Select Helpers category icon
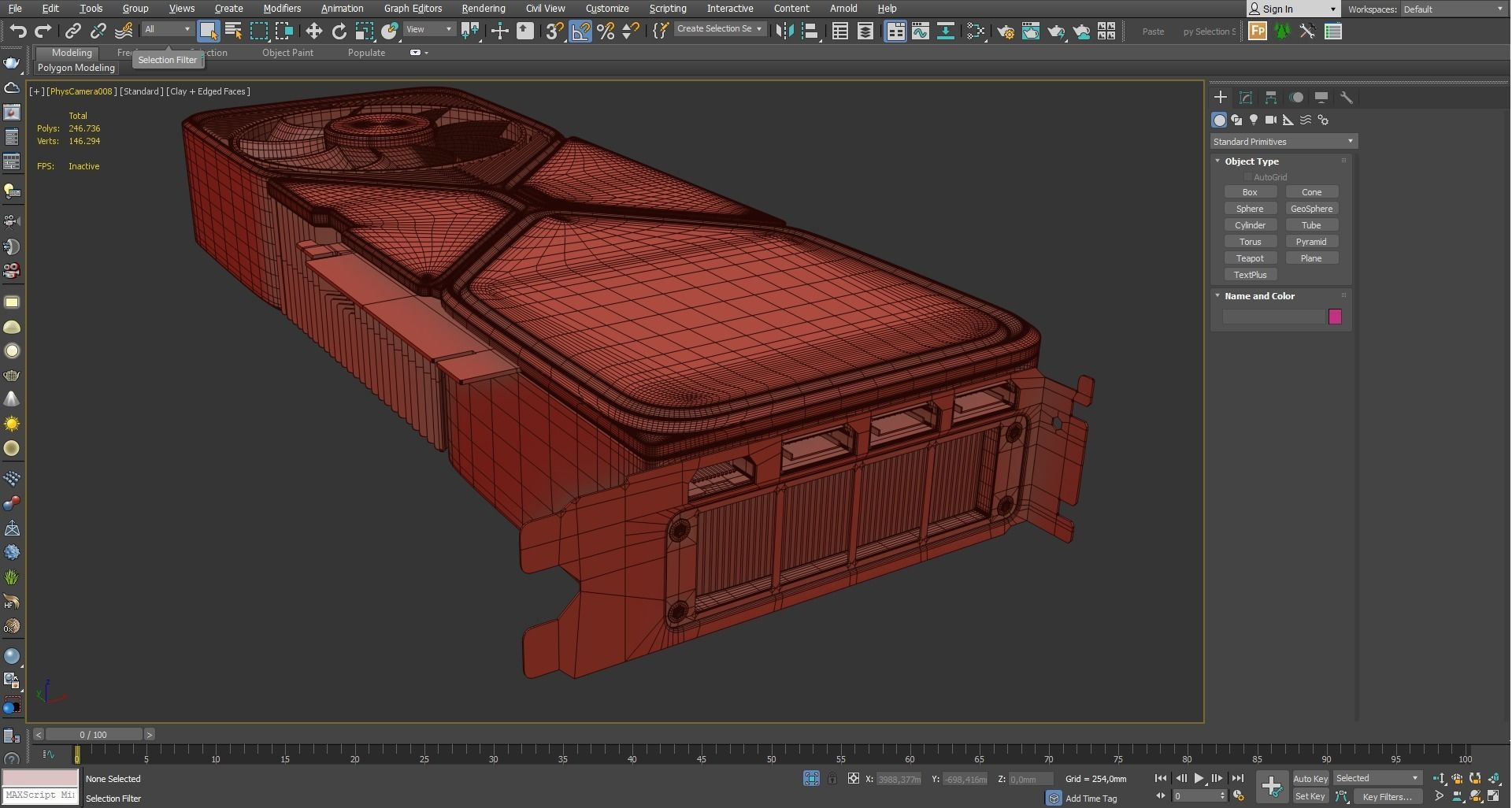The image size is (1512, 808). pos(1288,120)
